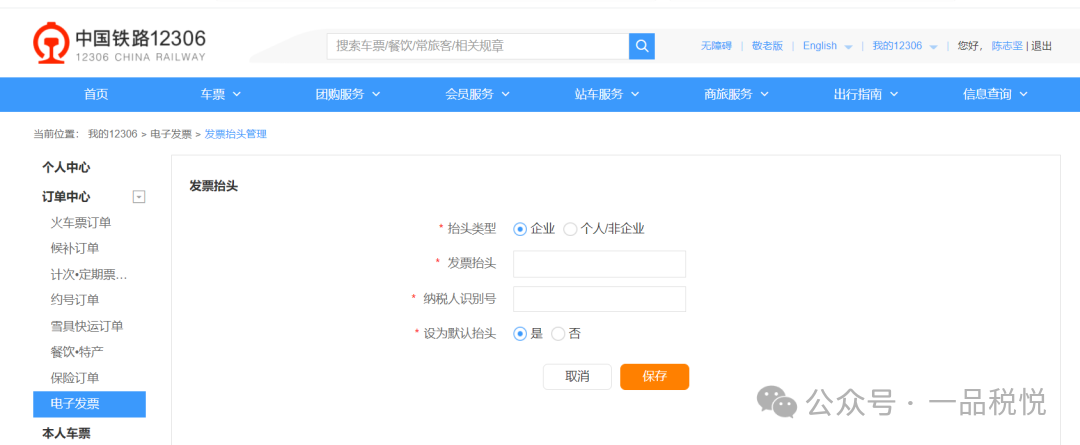Open 火车票订单 in the sidebar

tap(81, 222)
